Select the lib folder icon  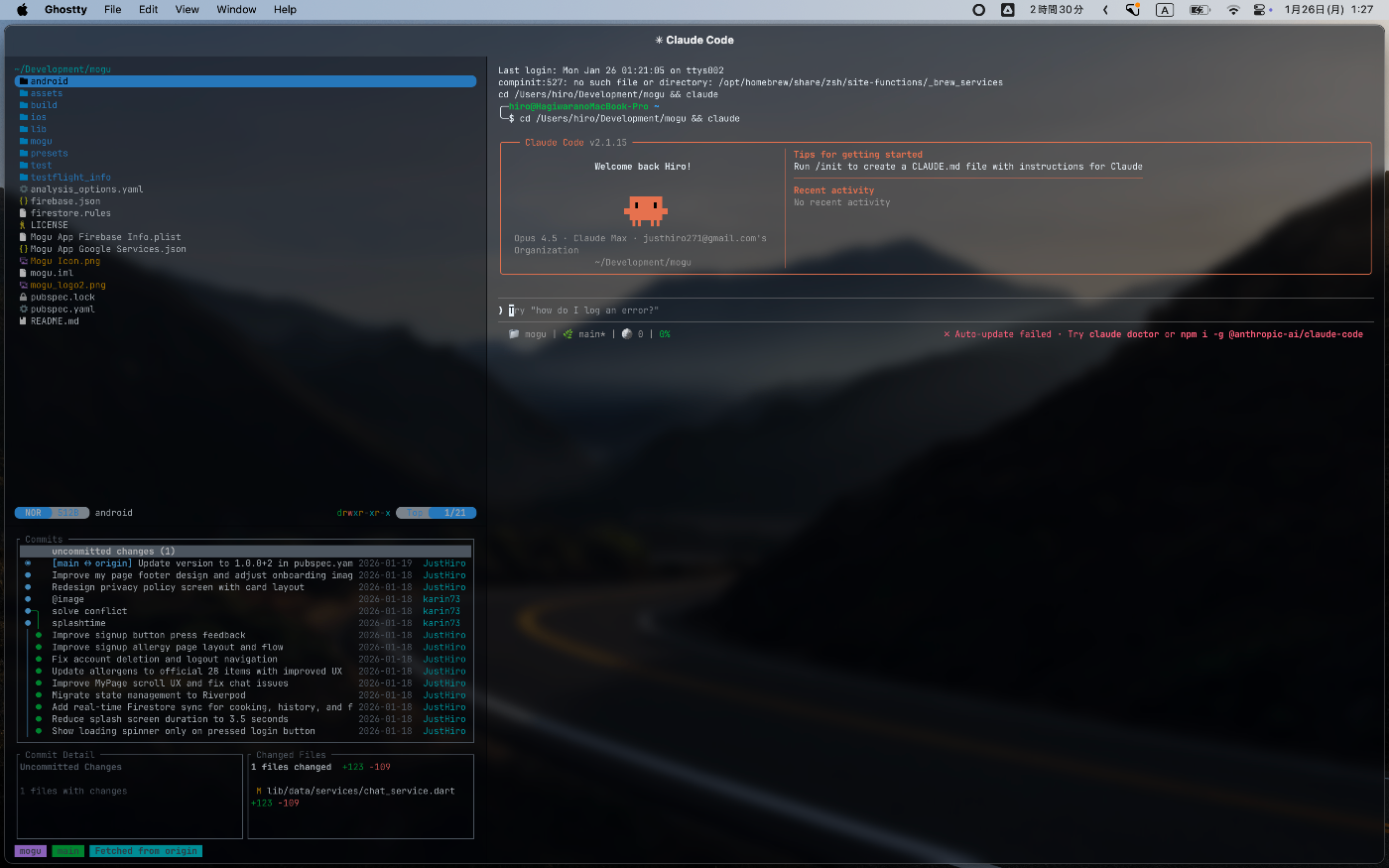coord(24,129)
